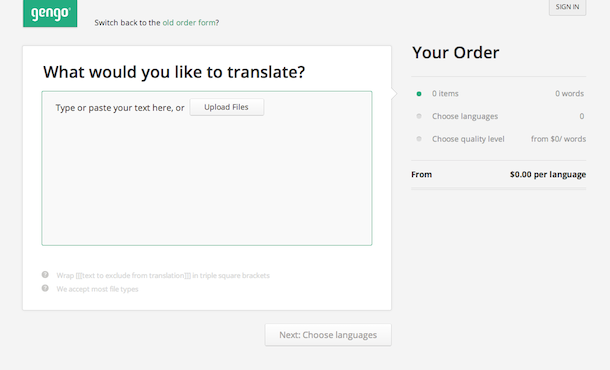Image resolution: width=610 pixels, height=370 pixels.
Task: Click the Your Order heading
Action: tap(456, 53)
